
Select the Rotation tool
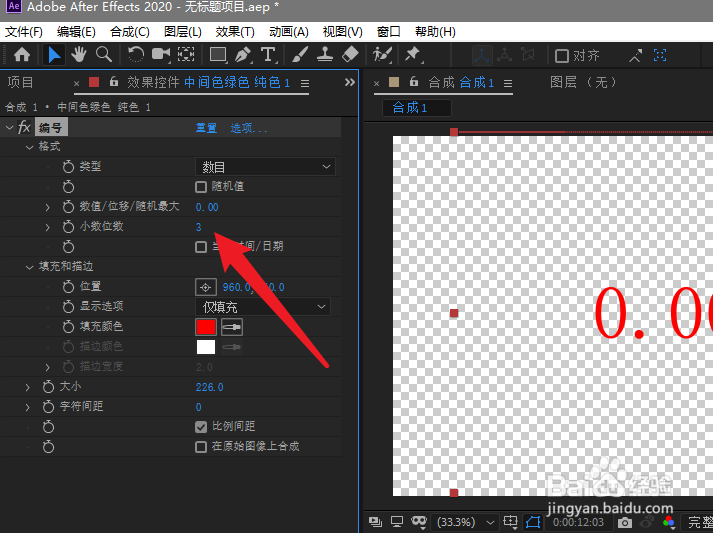(135, 55)
